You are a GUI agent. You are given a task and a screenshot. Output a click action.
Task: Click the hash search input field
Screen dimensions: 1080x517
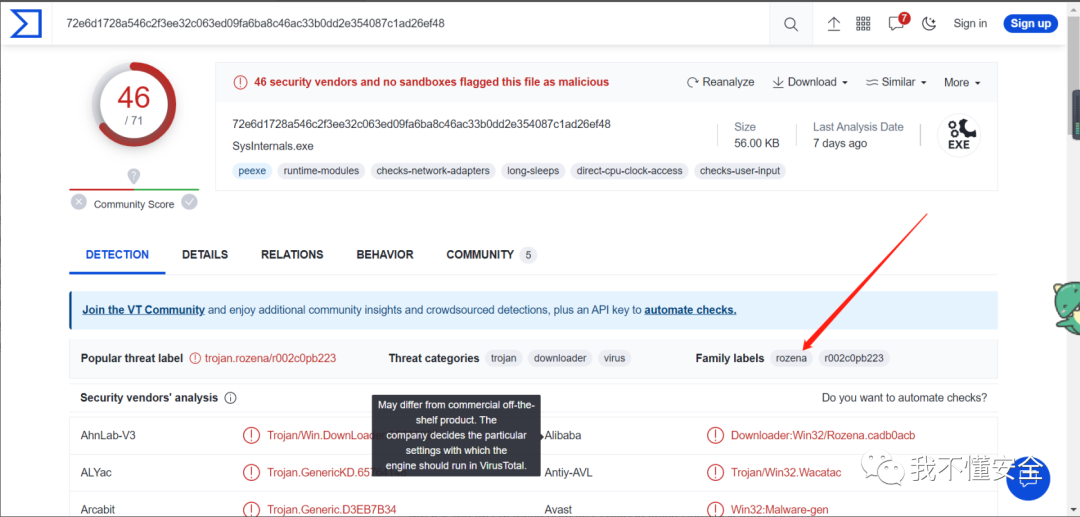[413, 23]
